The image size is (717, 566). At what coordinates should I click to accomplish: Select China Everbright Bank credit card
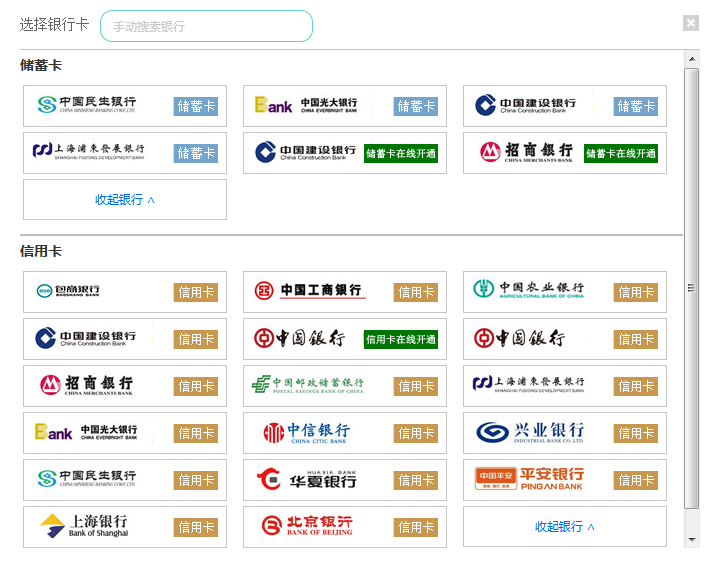pos(125,433)
